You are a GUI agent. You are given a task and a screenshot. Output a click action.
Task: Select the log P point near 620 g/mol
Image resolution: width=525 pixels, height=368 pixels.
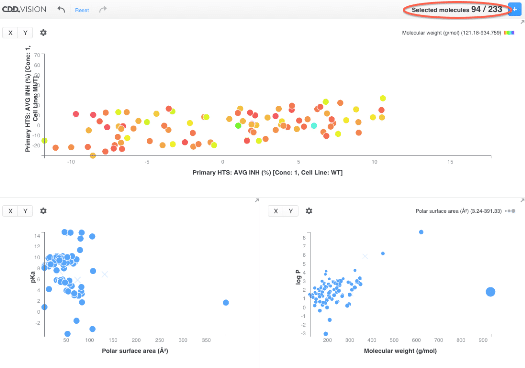(x=421, y=232)
